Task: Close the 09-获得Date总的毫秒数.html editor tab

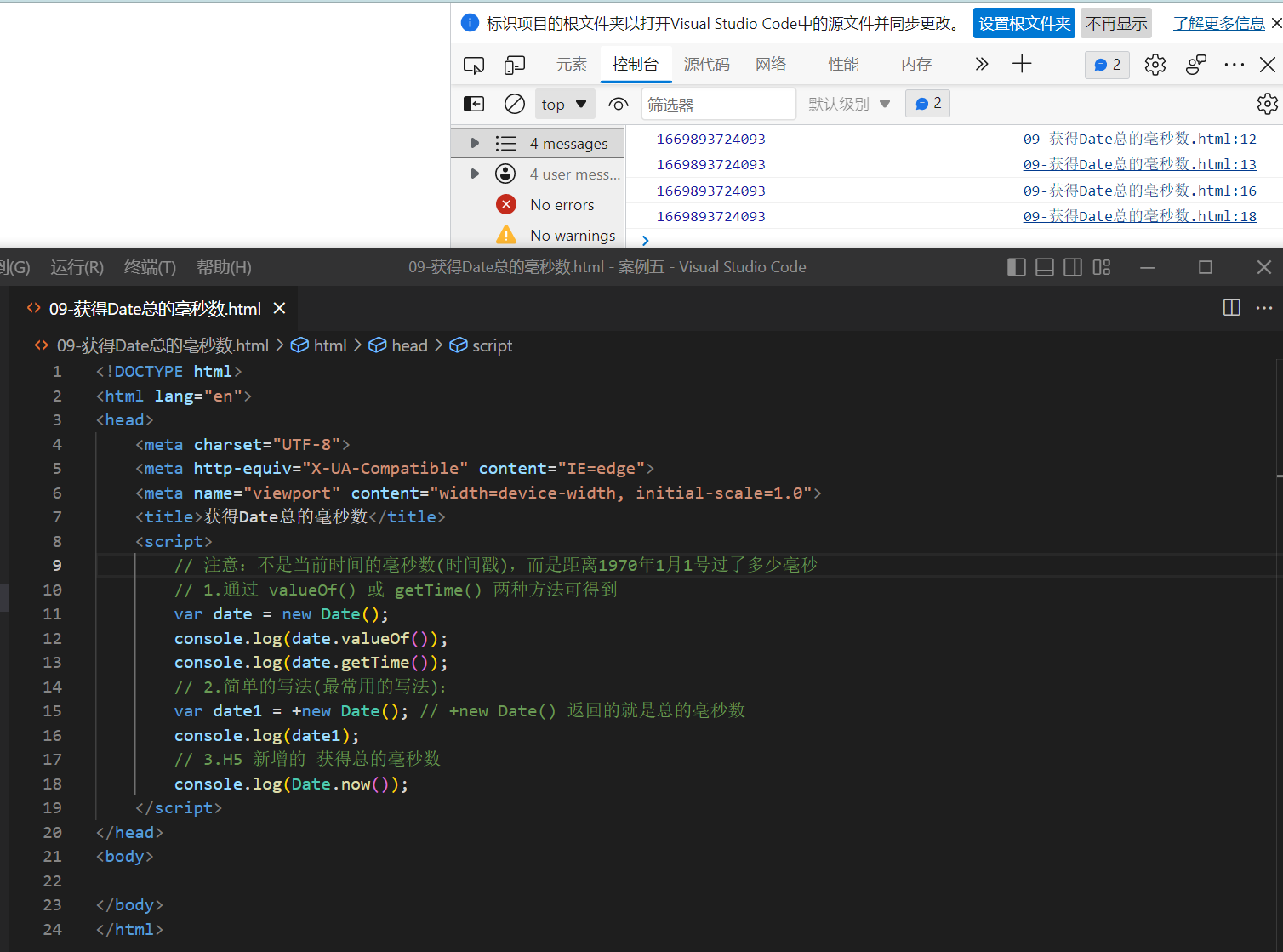Action: coord(279,309)
